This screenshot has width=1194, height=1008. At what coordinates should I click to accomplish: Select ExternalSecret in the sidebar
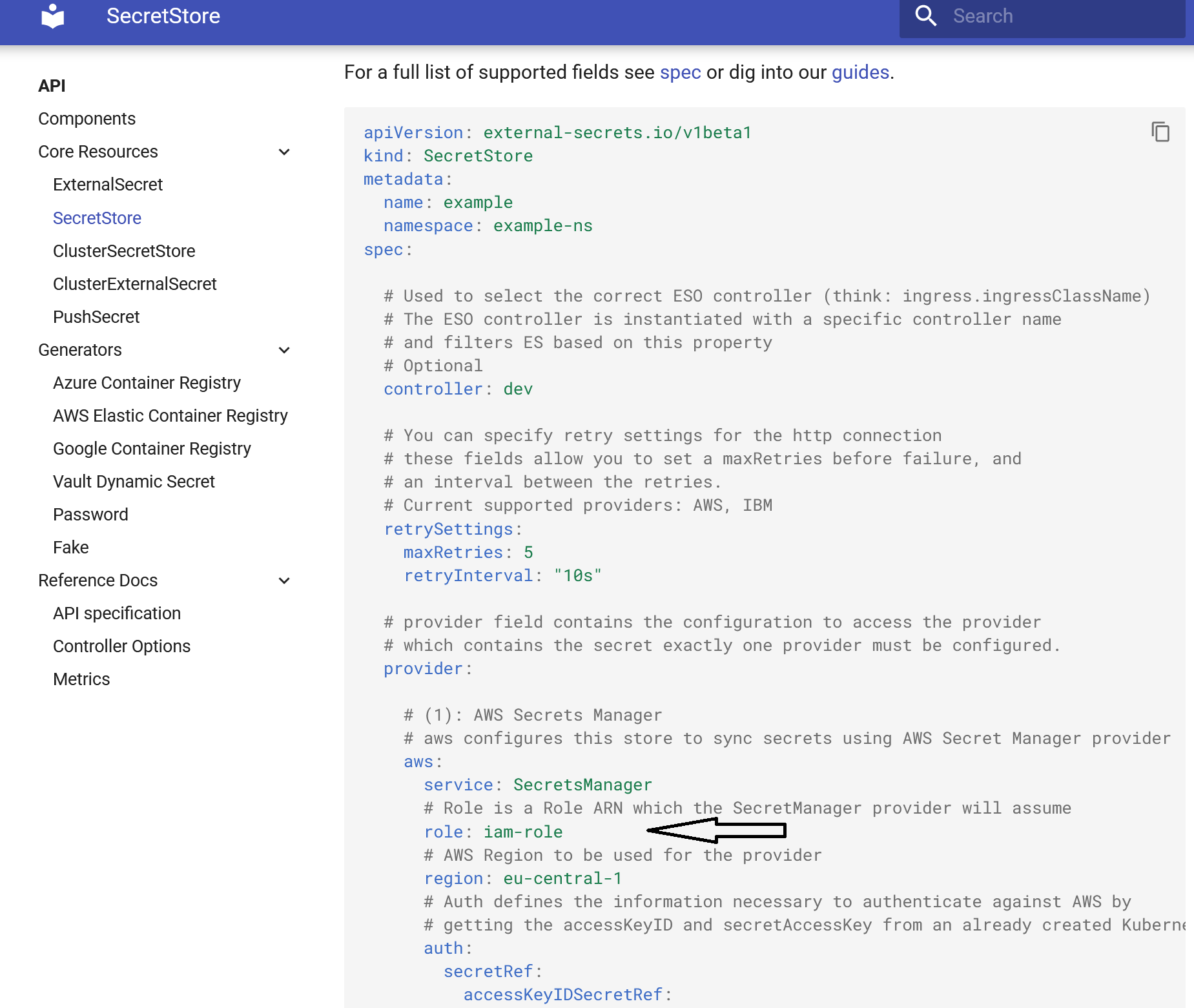[x=107, y=185]
